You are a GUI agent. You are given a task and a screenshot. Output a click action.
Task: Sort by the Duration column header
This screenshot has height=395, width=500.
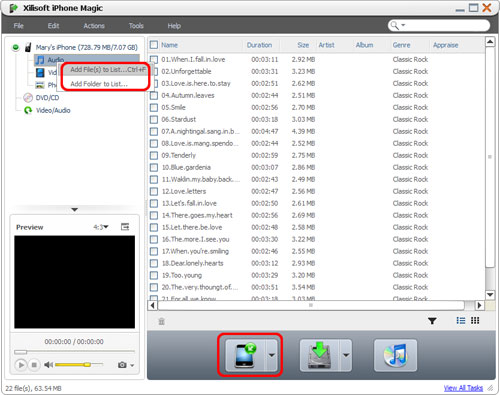pyautogui.click(x=259, y=45)
